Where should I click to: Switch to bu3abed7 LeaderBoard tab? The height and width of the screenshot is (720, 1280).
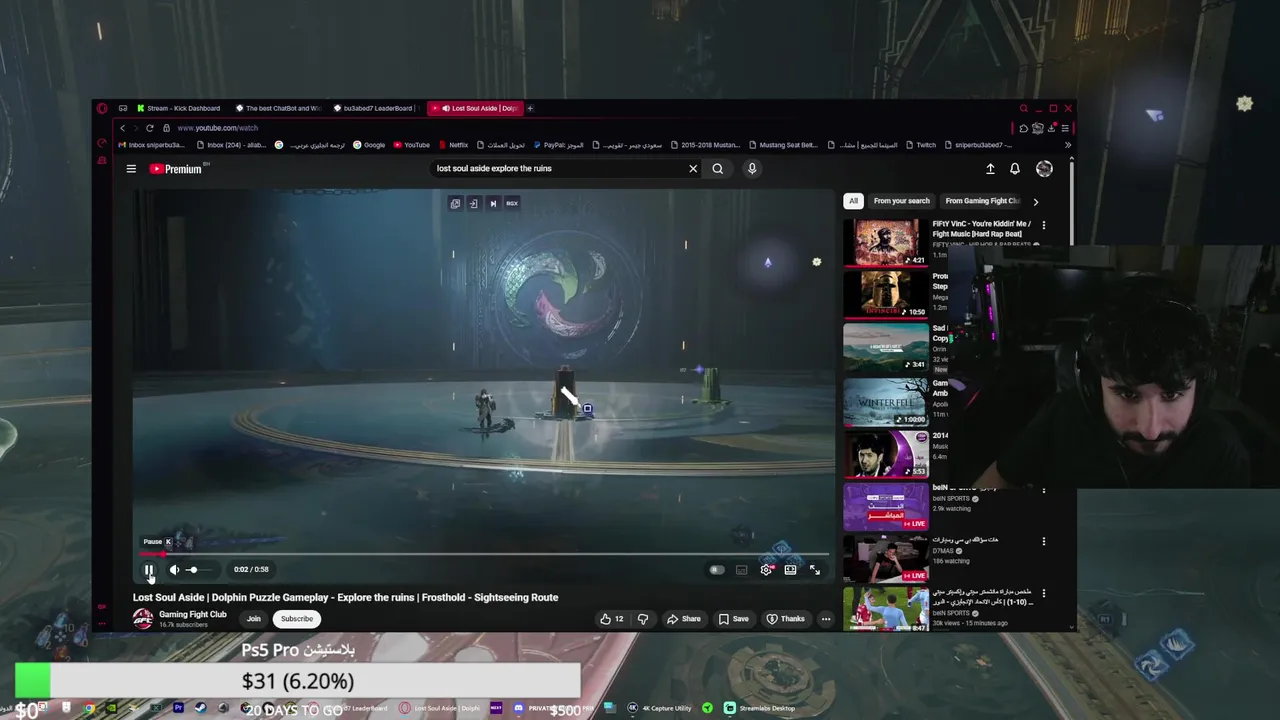click(x=376, y=108)
